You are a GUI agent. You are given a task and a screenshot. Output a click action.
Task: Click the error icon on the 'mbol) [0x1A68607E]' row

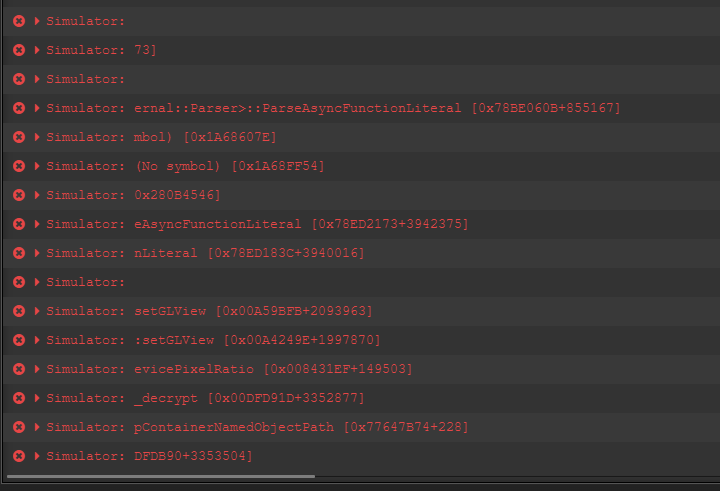19,137
